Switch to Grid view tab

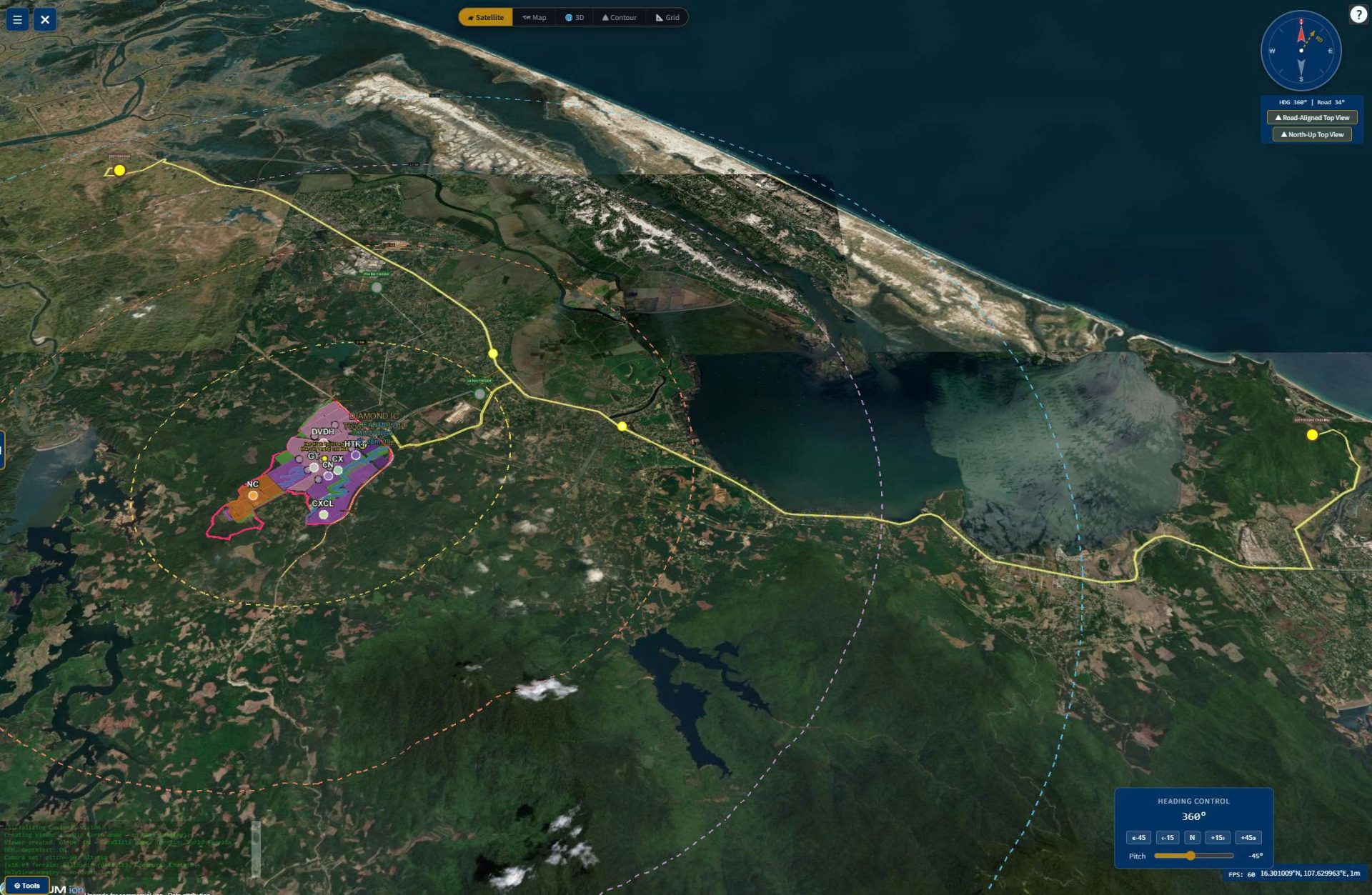pos(667,17)
